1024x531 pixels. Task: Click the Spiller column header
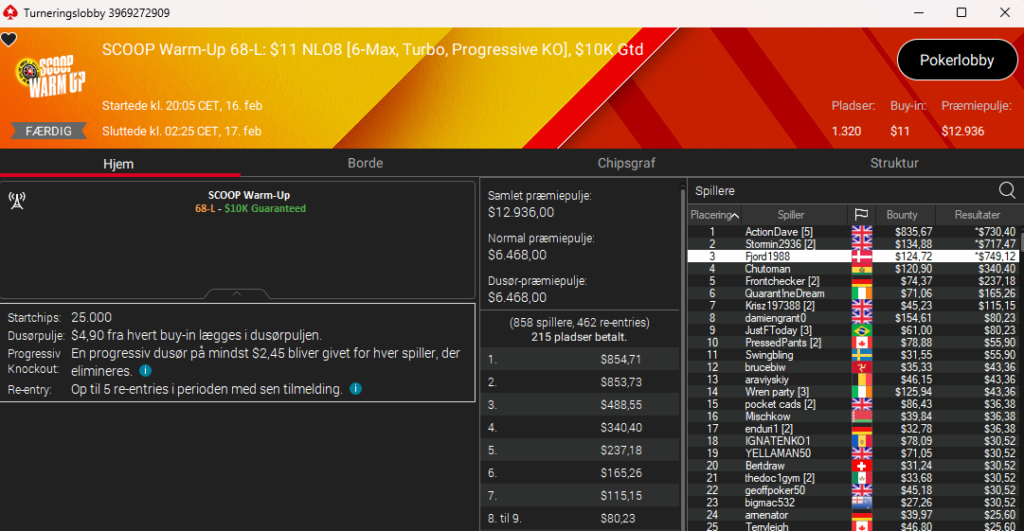tap(791, 215)
